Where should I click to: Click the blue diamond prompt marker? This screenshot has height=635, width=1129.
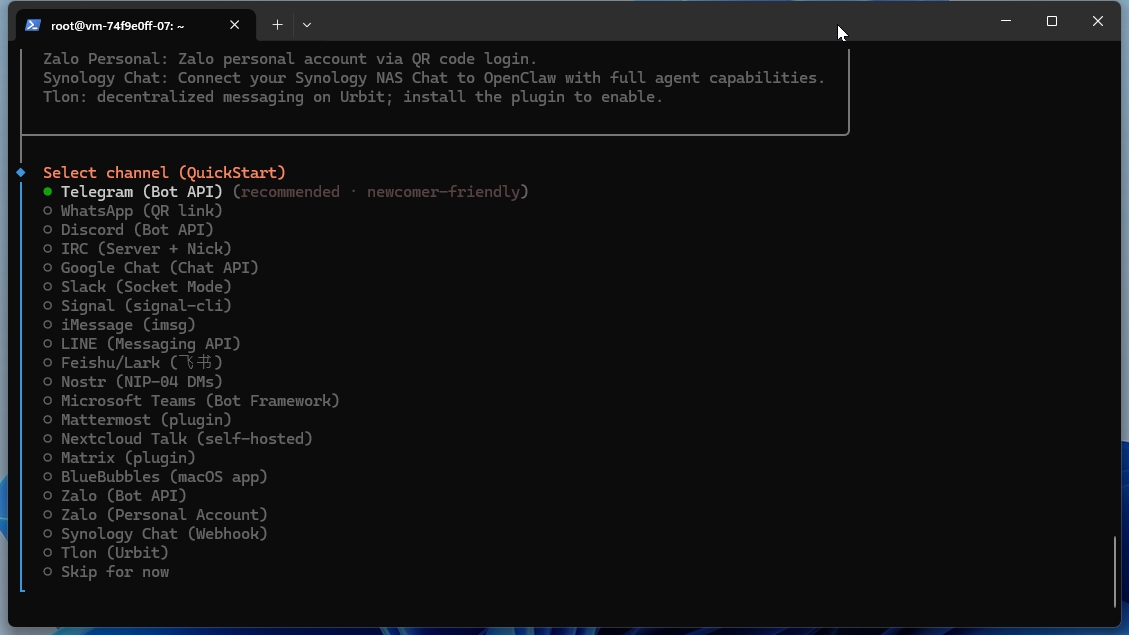(x=21, y=172)
